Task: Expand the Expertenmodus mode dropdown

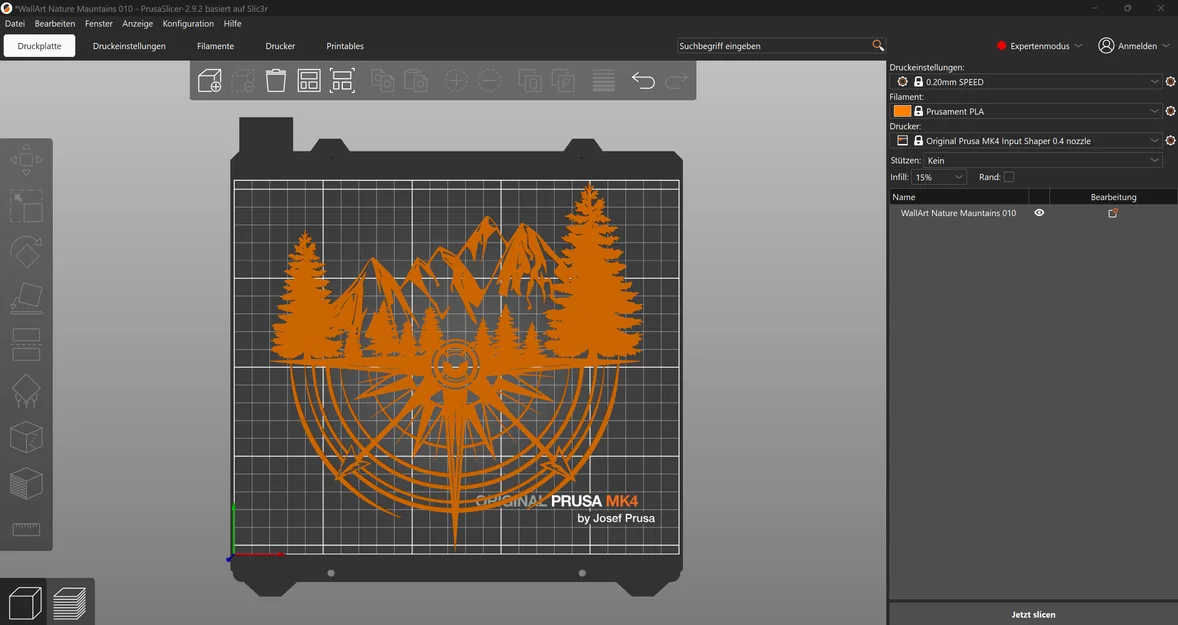Action: point(1039,46)
